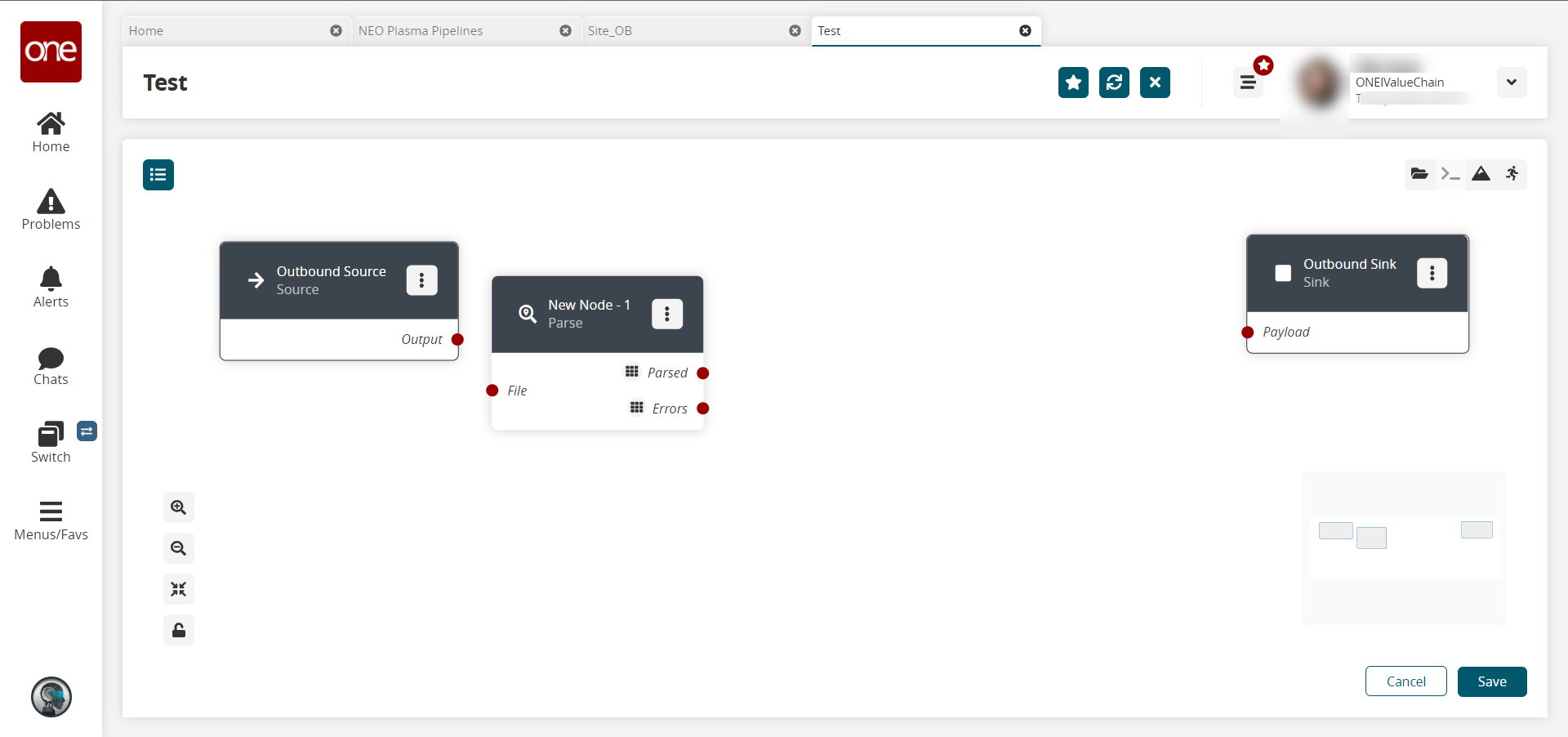This screenshot has height=737, width=1568.
Task: Close the Home tab
Action: 336,31
